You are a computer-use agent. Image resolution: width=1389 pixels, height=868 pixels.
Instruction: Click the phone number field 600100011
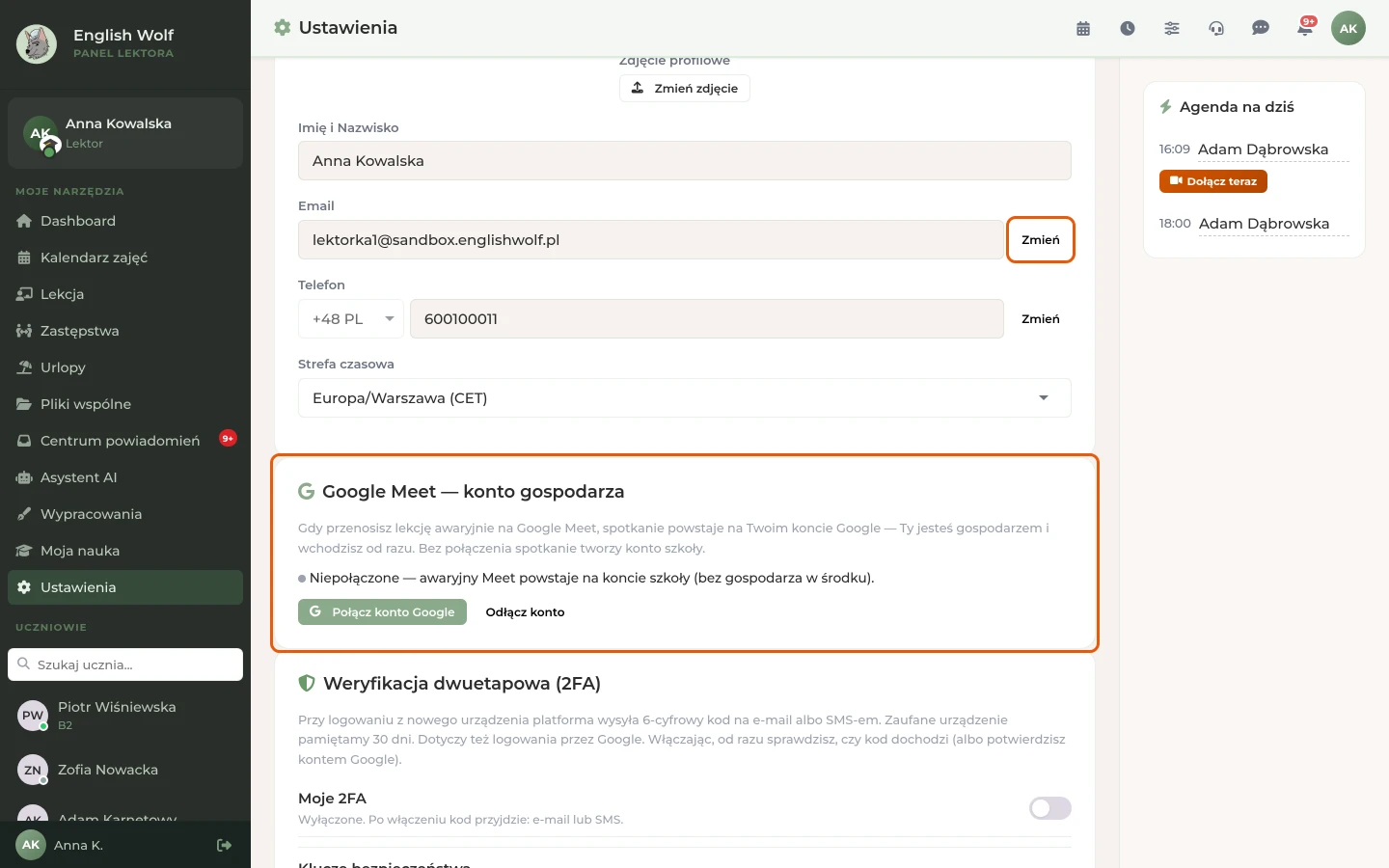click(707, 319)
